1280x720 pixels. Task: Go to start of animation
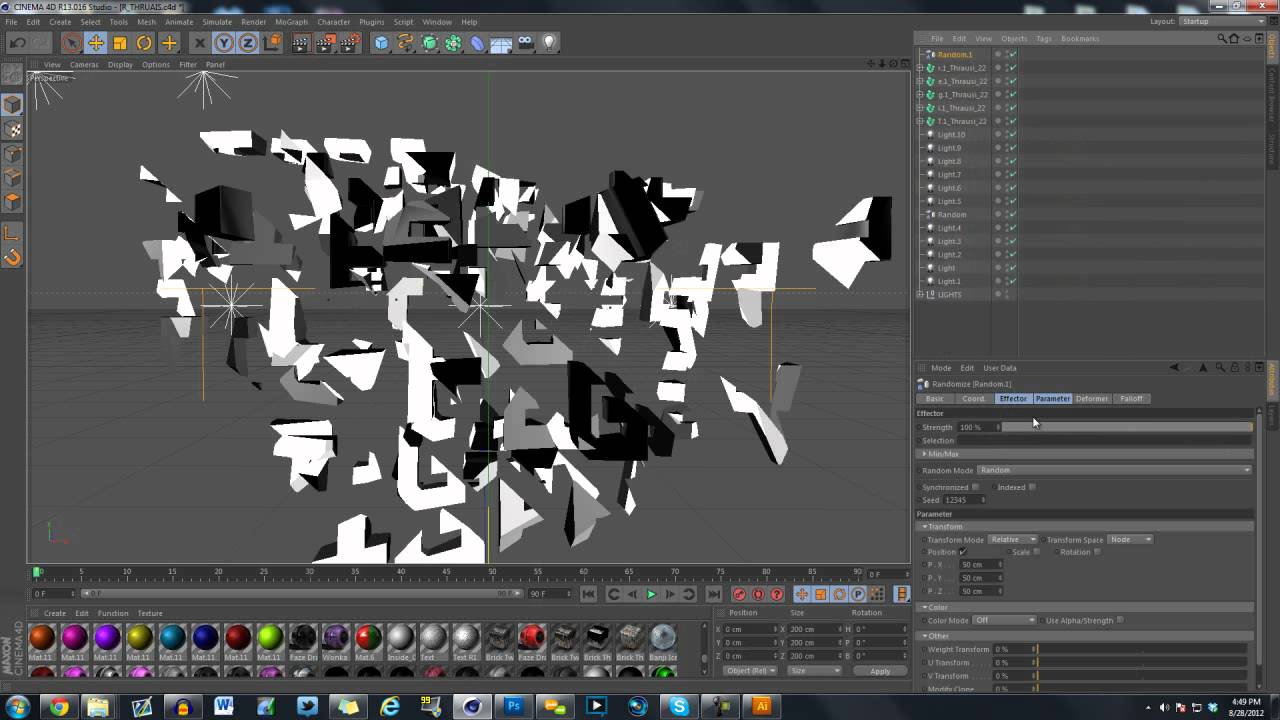click(x=588, y=594)
